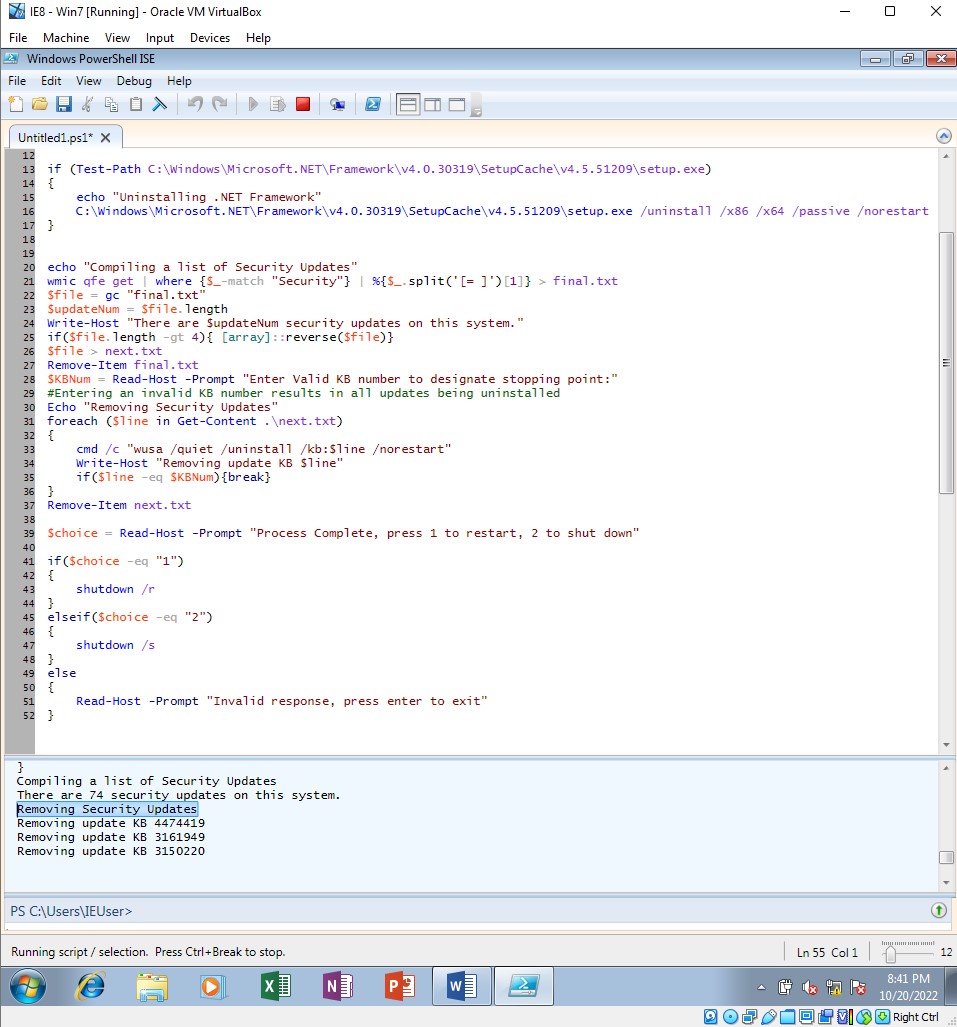Click the Run Script play icon
Image resolution: width=957 pixels, height=1027 pixels.
pyautogui.click(x=253, y=104)
